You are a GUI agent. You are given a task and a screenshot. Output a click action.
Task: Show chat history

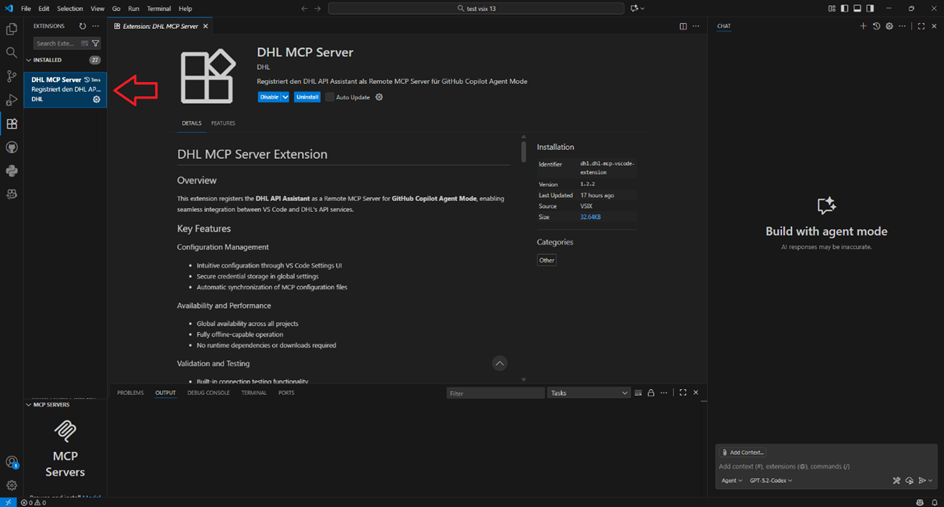click(x=877, y=26)
